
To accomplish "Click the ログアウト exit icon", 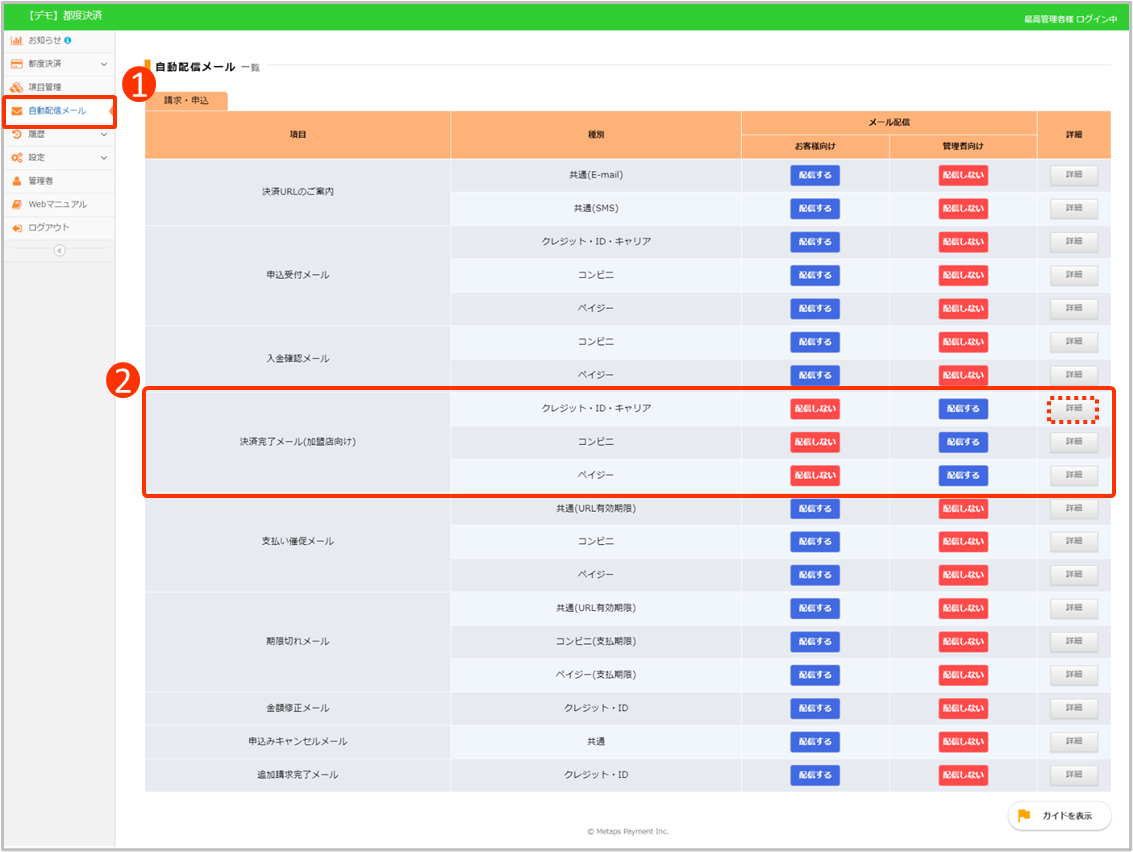I will [16, 228].
